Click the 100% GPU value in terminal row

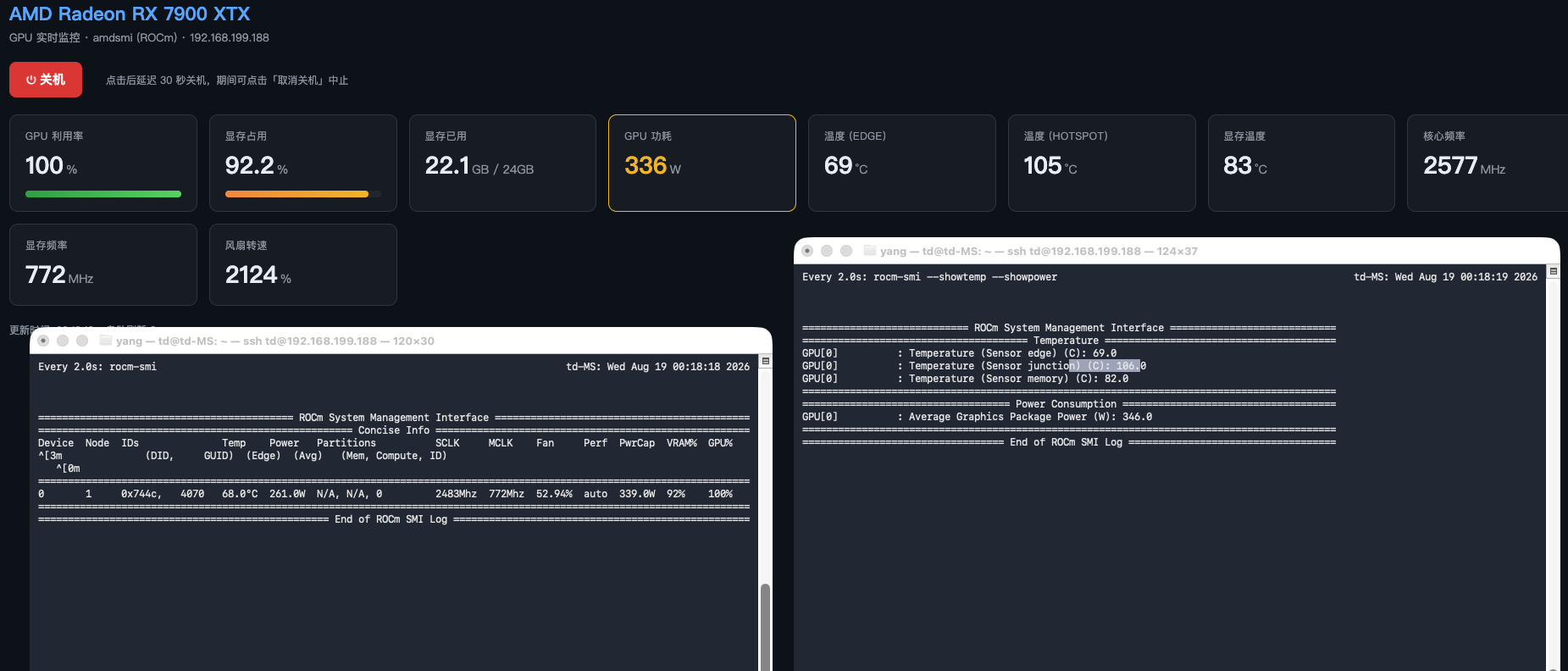point(720,494)
